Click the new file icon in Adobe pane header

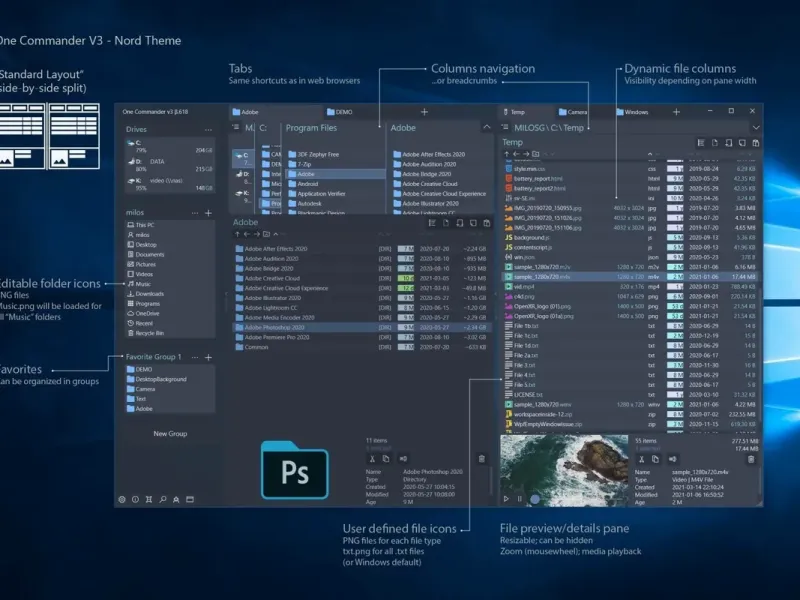coord(446,223)
